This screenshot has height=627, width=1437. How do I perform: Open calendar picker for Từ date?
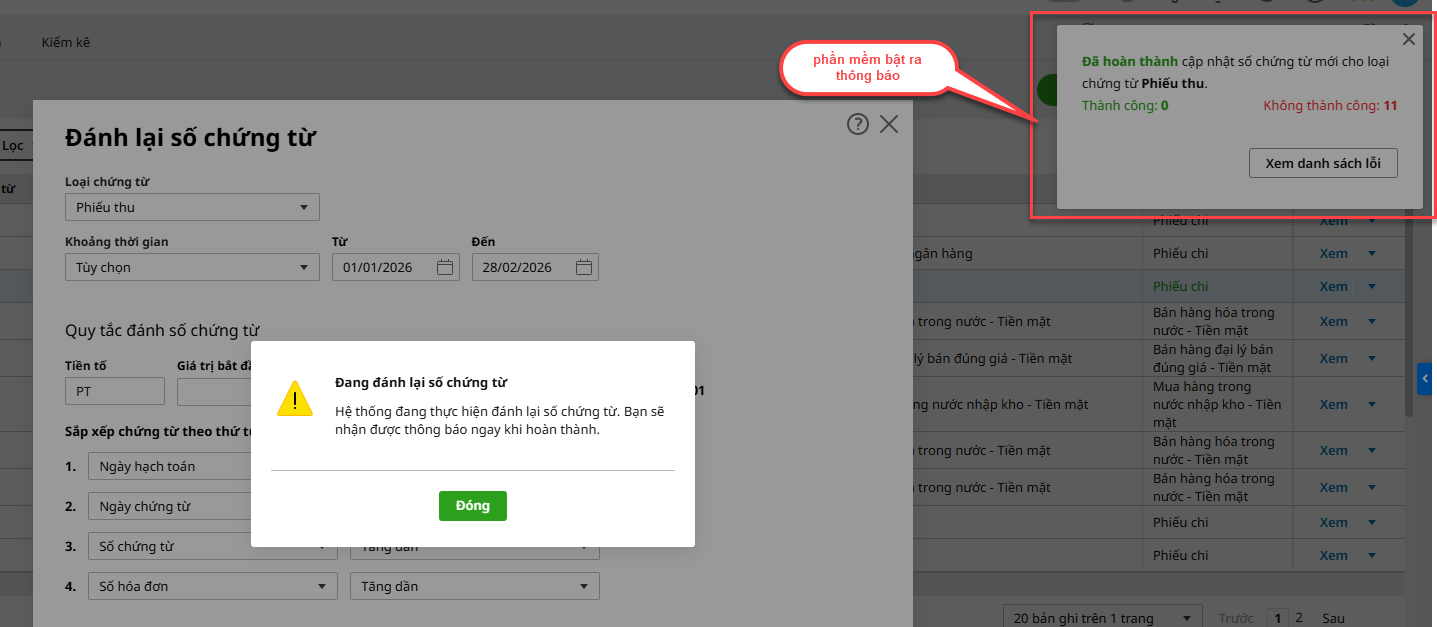point(445,267)
